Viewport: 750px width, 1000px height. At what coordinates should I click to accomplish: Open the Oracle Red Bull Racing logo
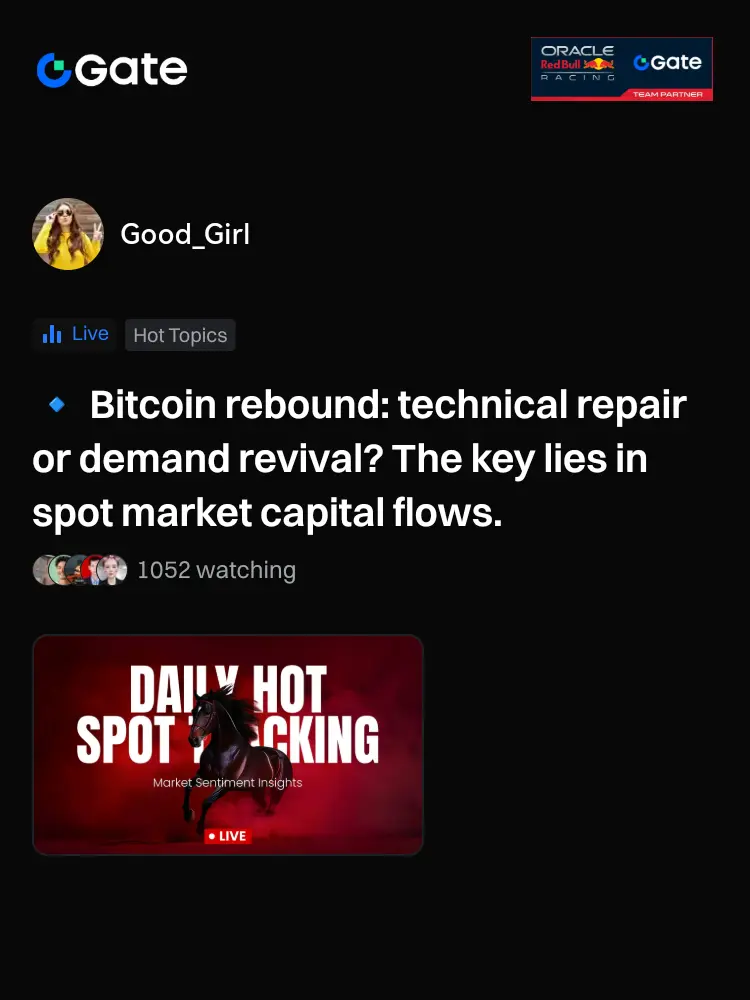pyautogui.click(x=577, y=63)
